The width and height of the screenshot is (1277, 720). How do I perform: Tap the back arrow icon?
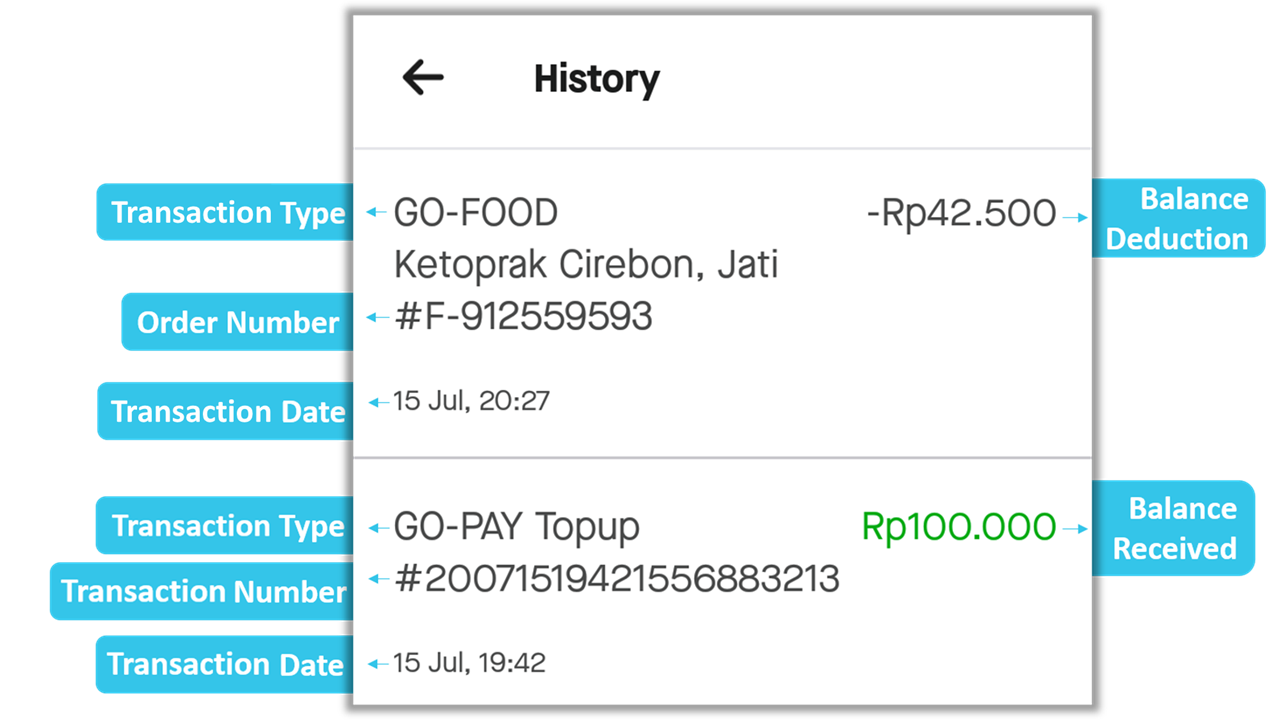423,77
